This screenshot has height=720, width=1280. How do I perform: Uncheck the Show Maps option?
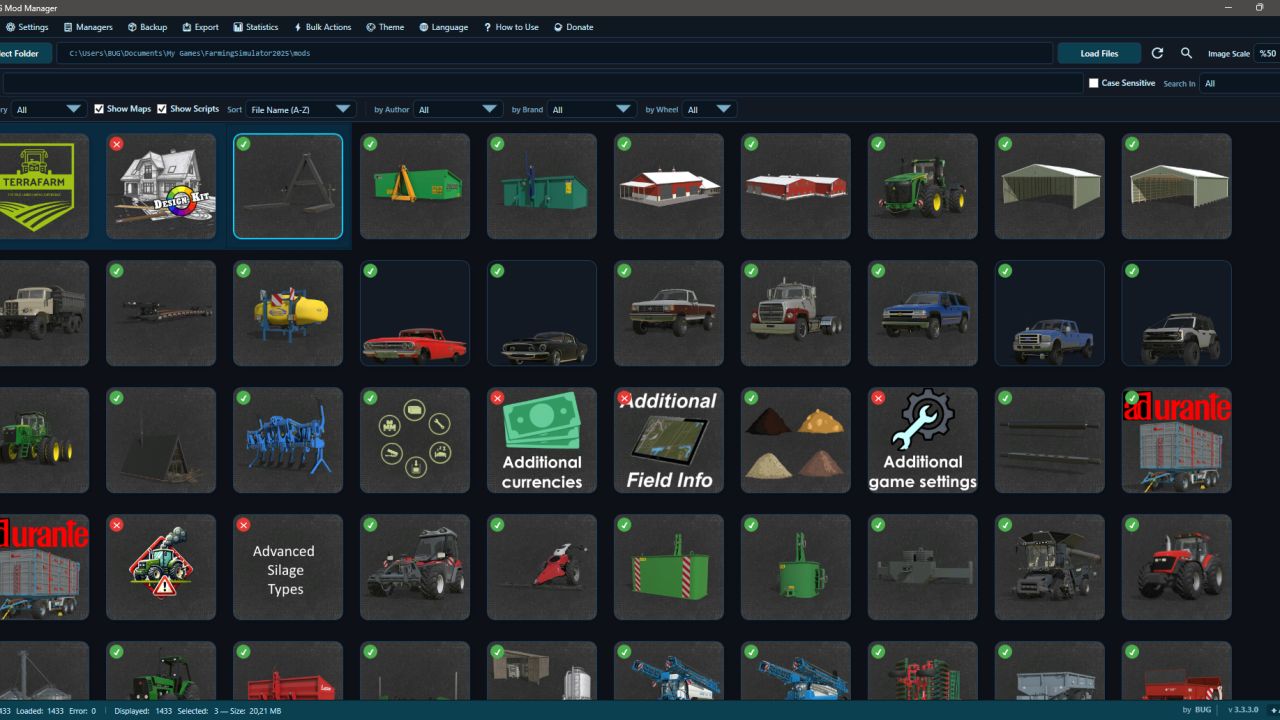(x=98, y=109)
